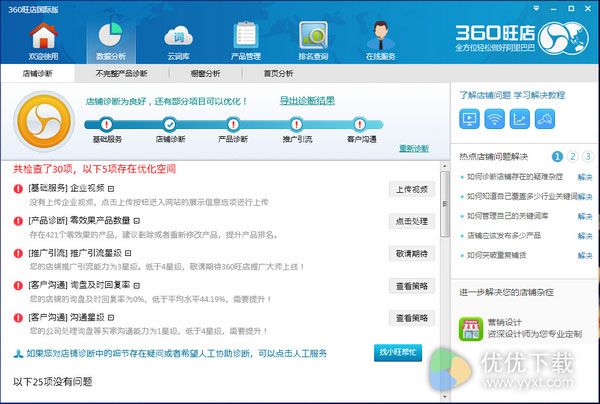Click the red alert icon beside 询盘及时回复率
The height and width of the screenshot is (404, 600).
click(18, 285)
